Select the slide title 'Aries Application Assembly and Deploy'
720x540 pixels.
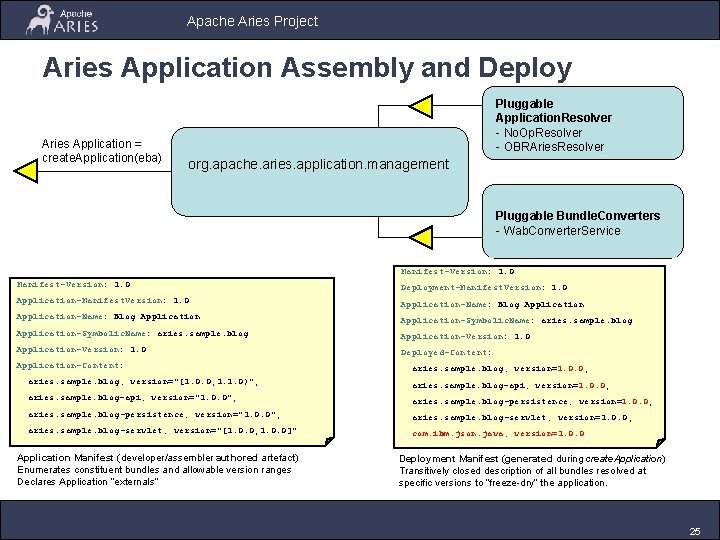[307, 67]
